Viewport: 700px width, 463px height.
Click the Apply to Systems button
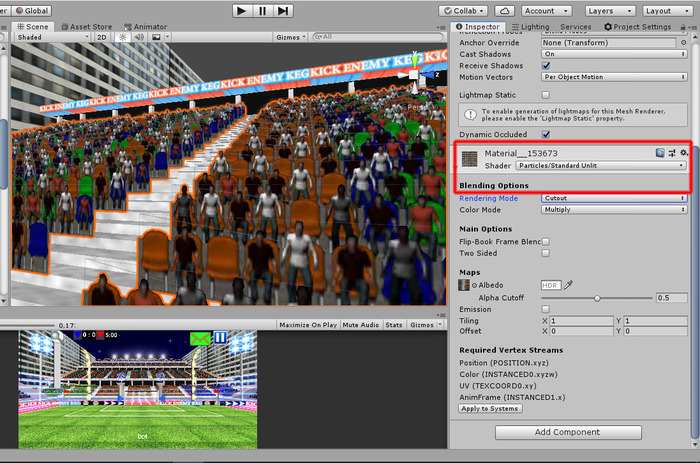point(490,409)
